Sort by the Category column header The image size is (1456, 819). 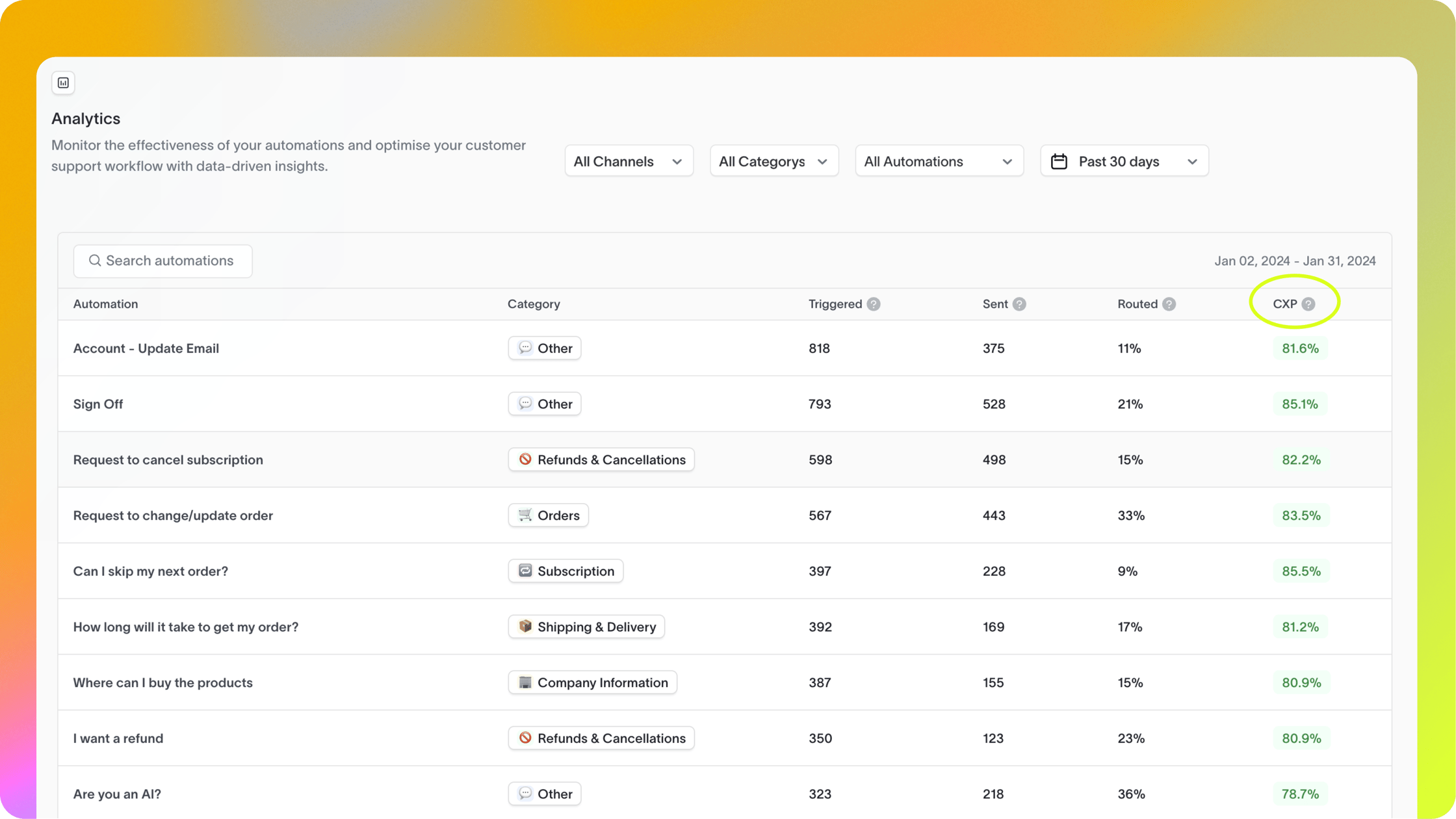click(x=534, y=304)
